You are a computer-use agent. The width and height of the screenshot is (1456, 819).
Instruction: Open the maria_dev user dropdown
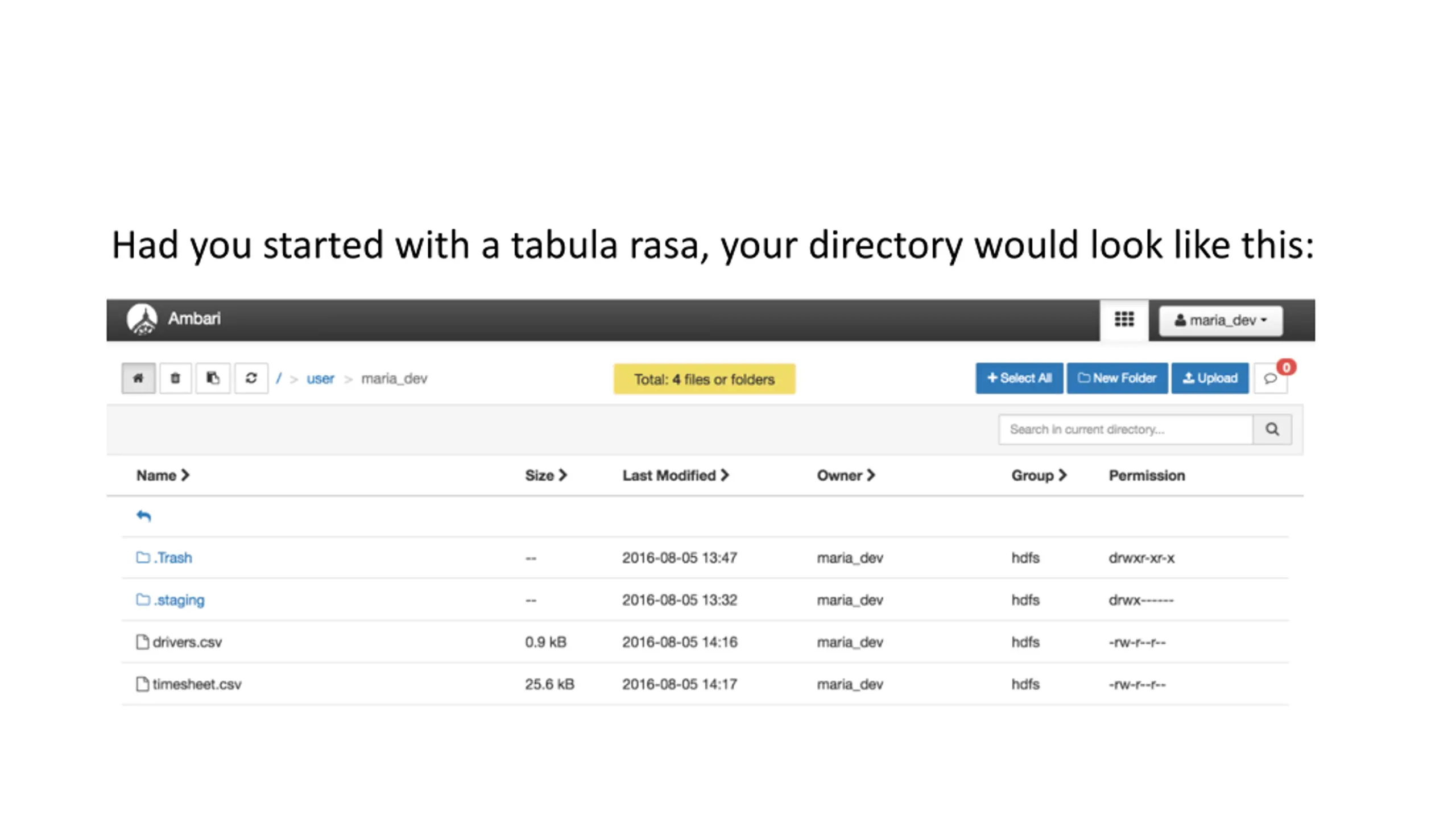click(1221, 321)
